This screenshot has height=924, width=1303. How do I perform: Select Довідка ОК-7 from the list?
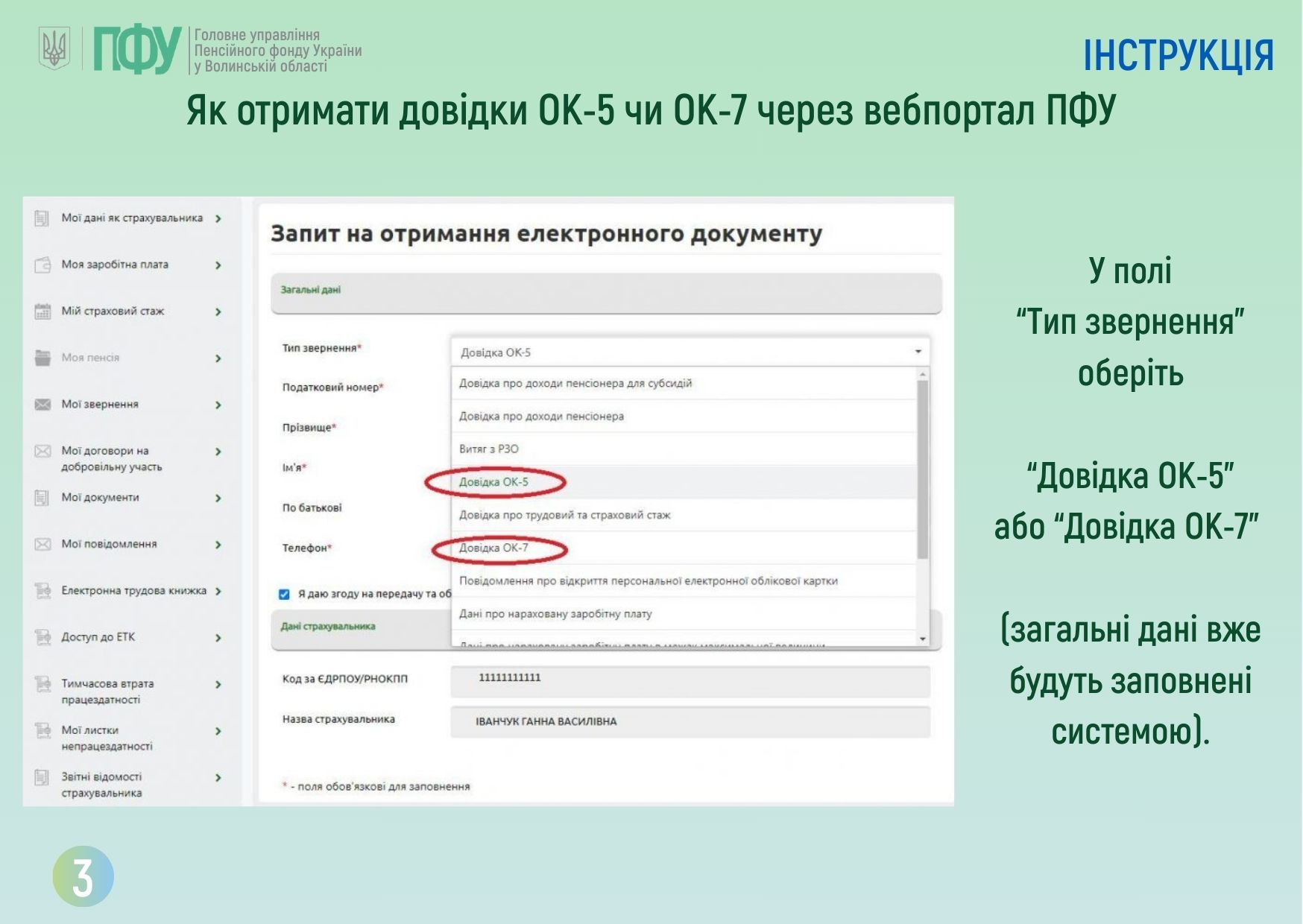[x=493, y=548]
